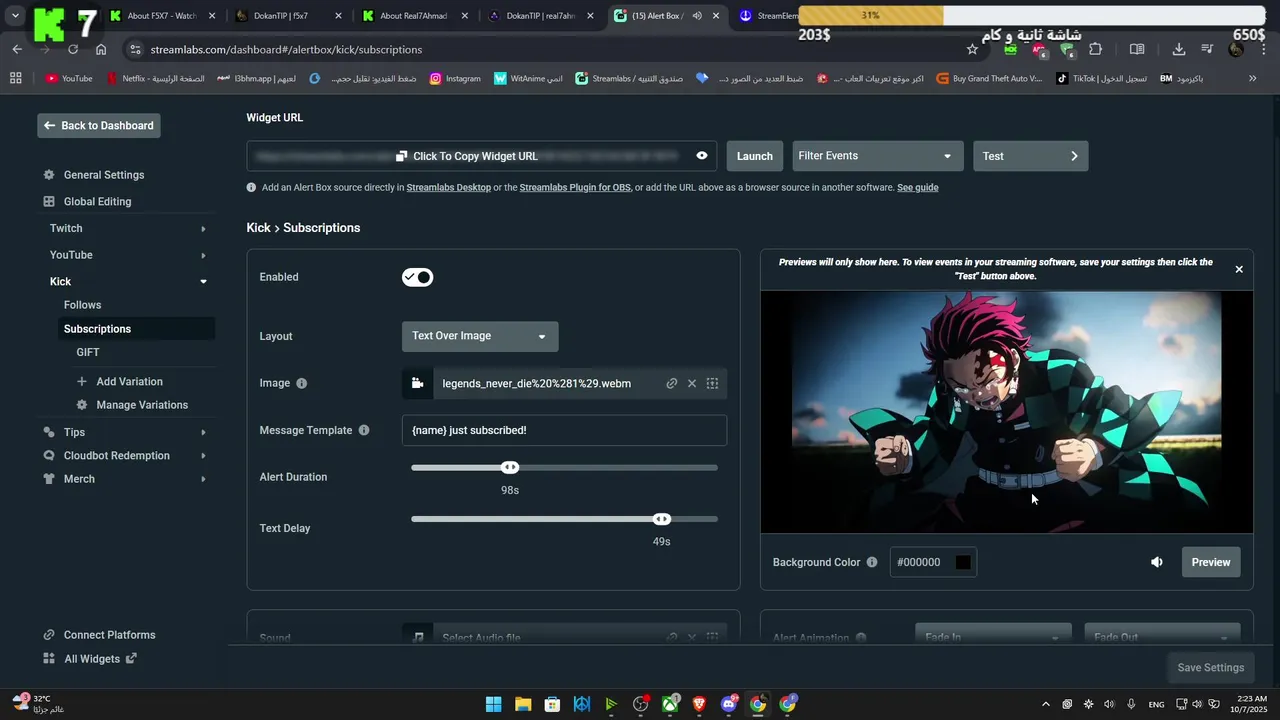This screenshot has width=1280, height=720.
Task: Select Subscriptions under Kick
Action: tap(135, 329)
